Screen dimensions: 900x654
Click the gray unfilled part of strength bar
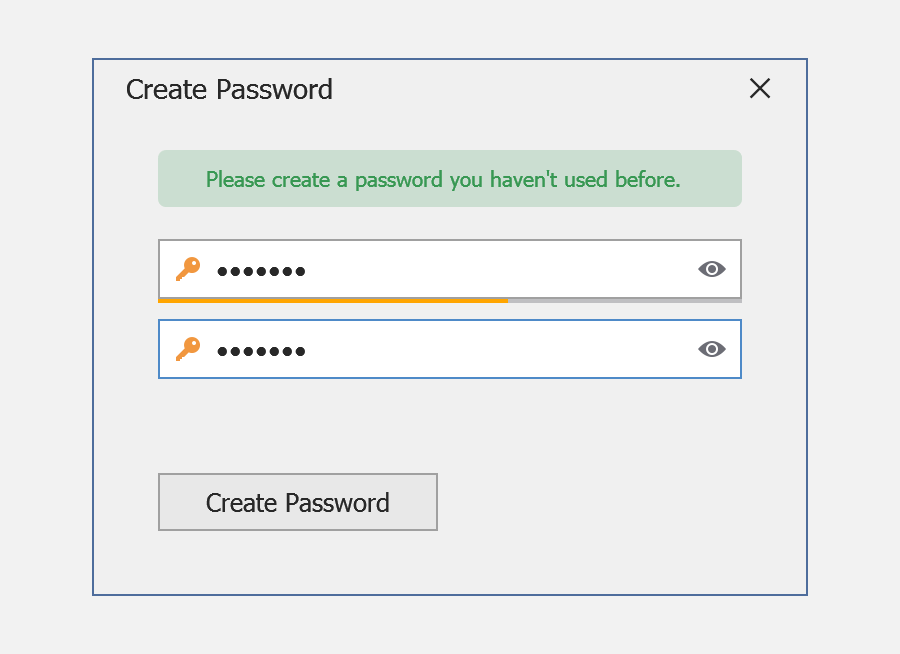coord(624,300)
